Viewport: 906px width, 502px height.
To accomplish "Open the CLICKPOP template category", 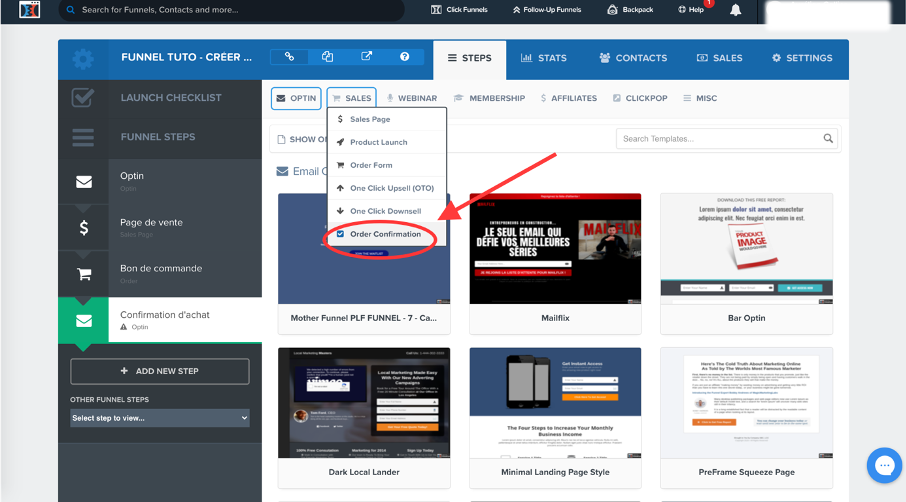I will pyautogui.click(x=640, y=98).
